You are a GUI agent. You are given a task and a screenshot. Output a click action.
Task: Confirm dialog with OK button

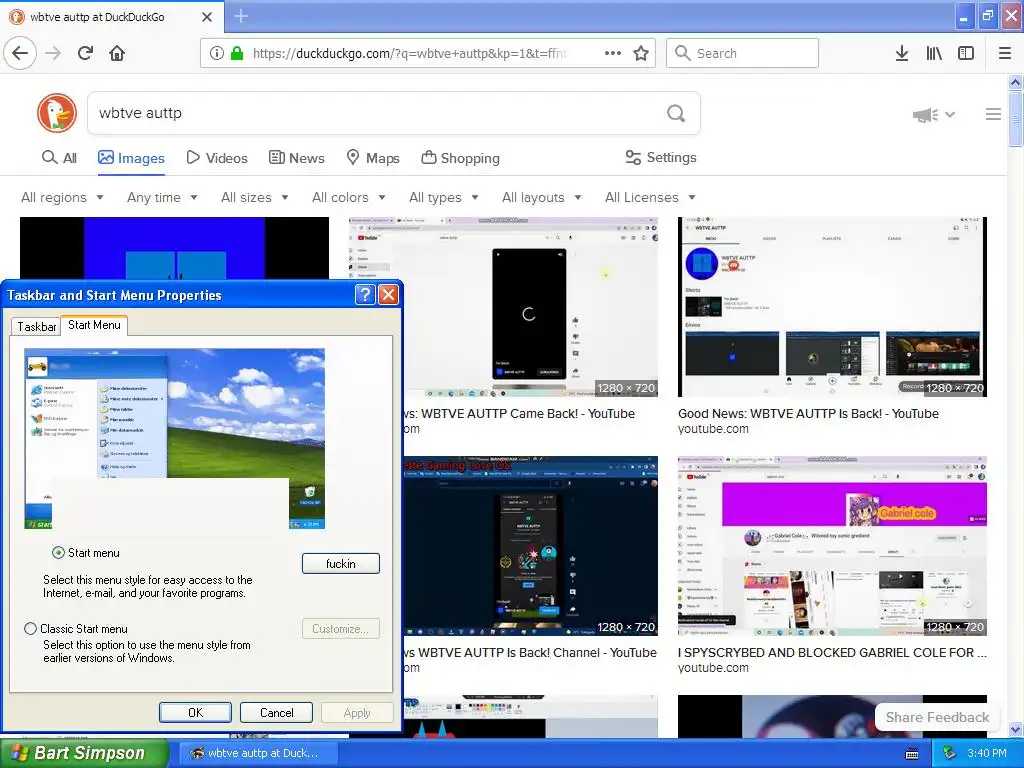(x=195, y=712)
